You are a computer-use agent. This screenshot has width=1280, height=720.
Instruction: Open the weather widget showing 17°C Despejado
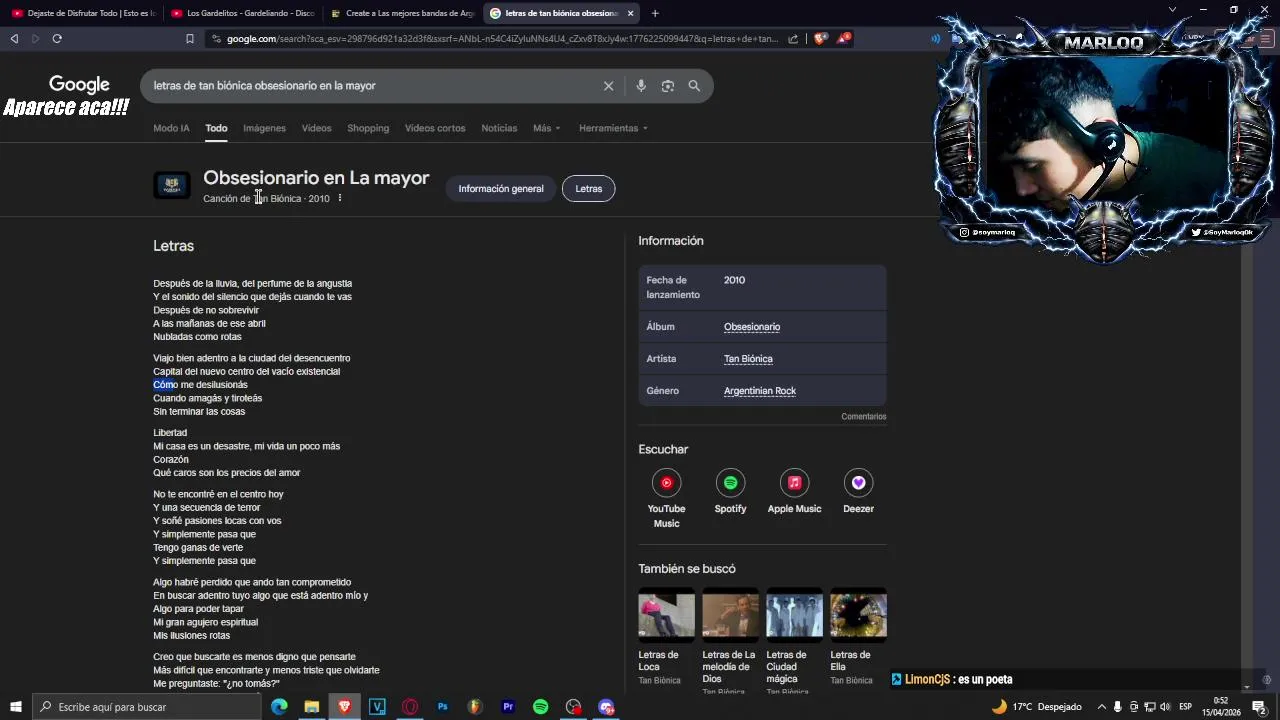tap(1036, 707)
